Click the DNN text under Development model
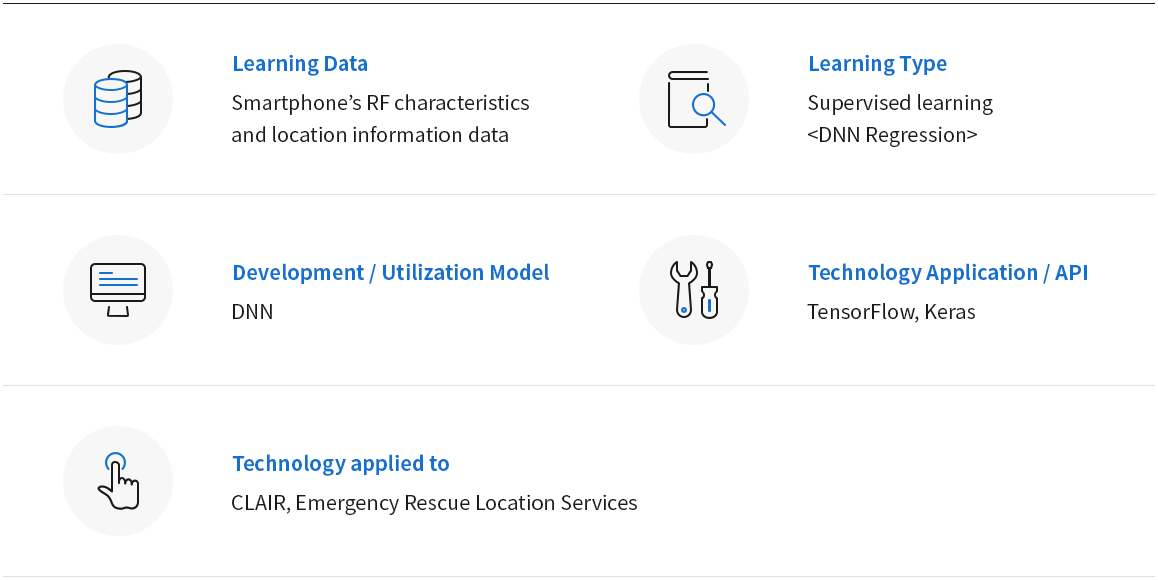 pyautogui.click(x=253, y=312)
